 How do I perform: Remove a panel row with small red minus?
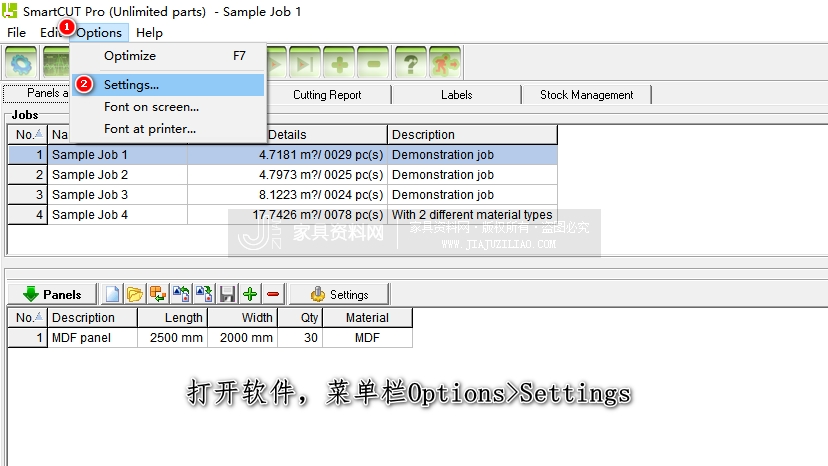pos(273,294)
